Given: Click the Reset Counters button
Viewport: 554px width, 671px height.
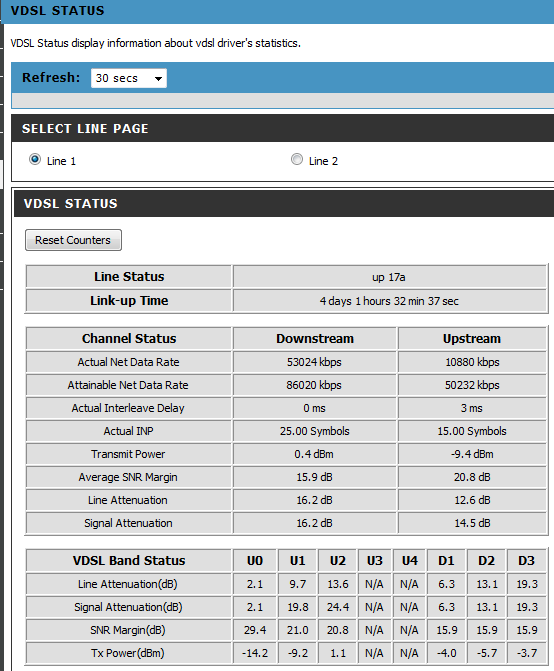Looking at the screenshot, I should click(x=73, y=240).
